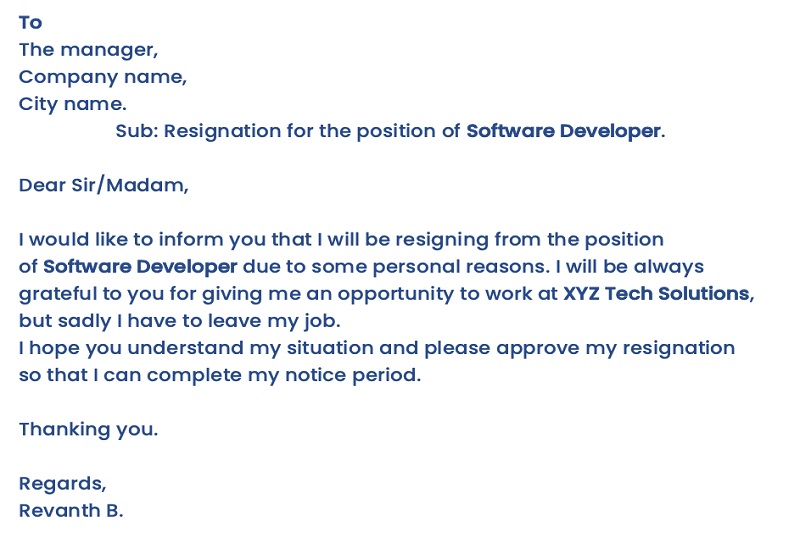Click "Sub:" at the subject line start
Screen dimensions: 800x533
(136, 131)
